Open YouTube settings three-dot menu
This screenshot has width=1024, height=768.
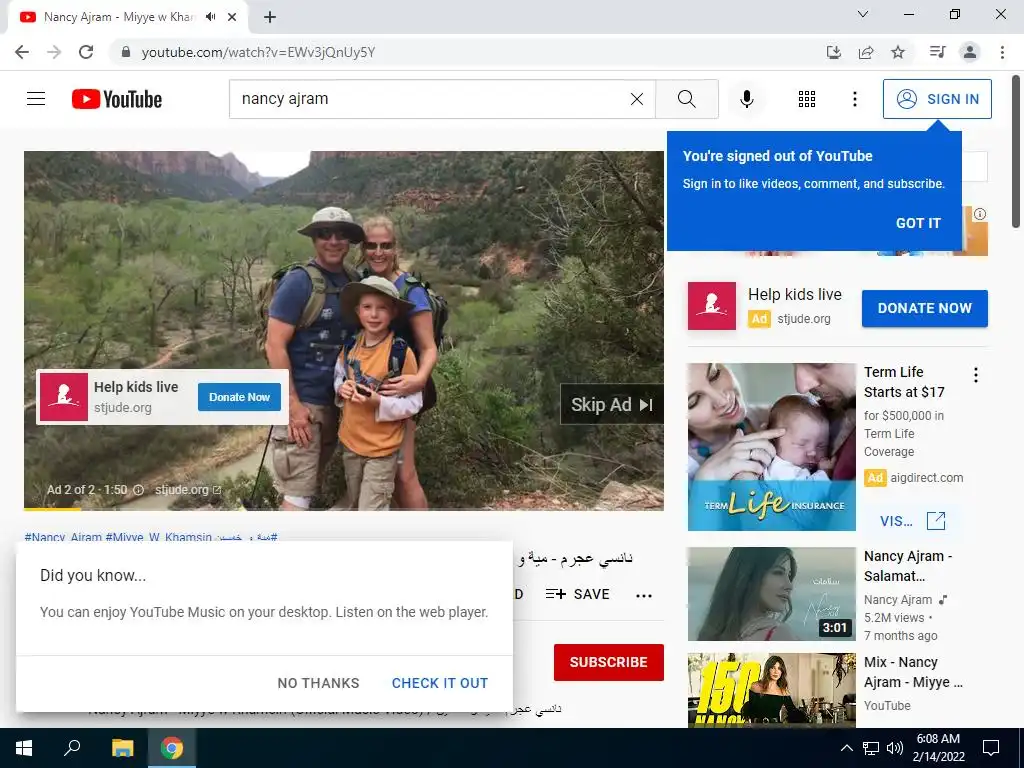(x=854, y=99)
